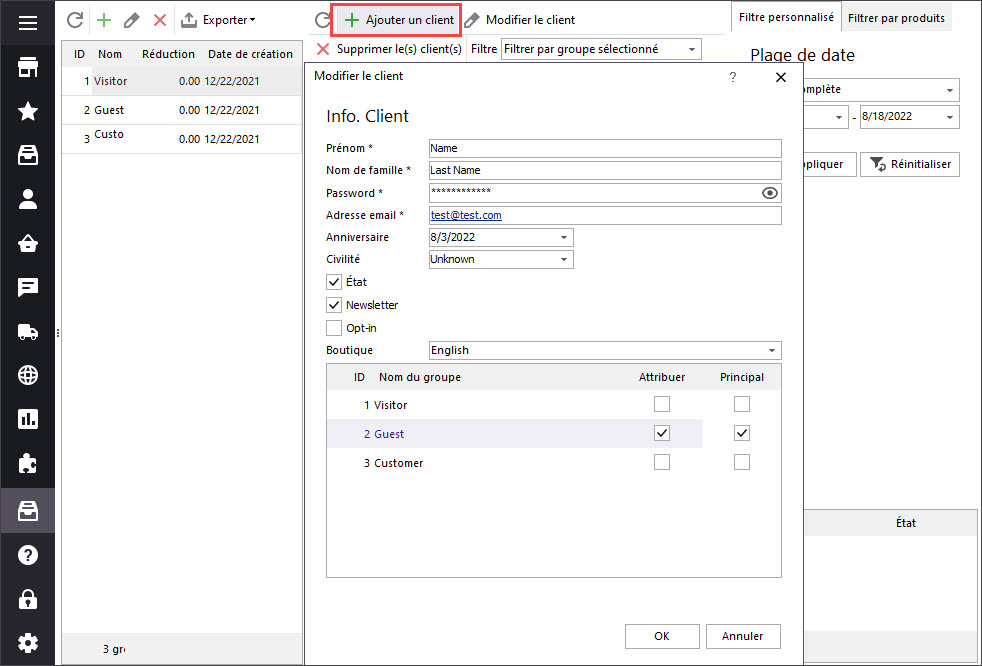
Task: Click the padlock icon in sidebar
Action: pyautogui.click(x=28, y=599)
